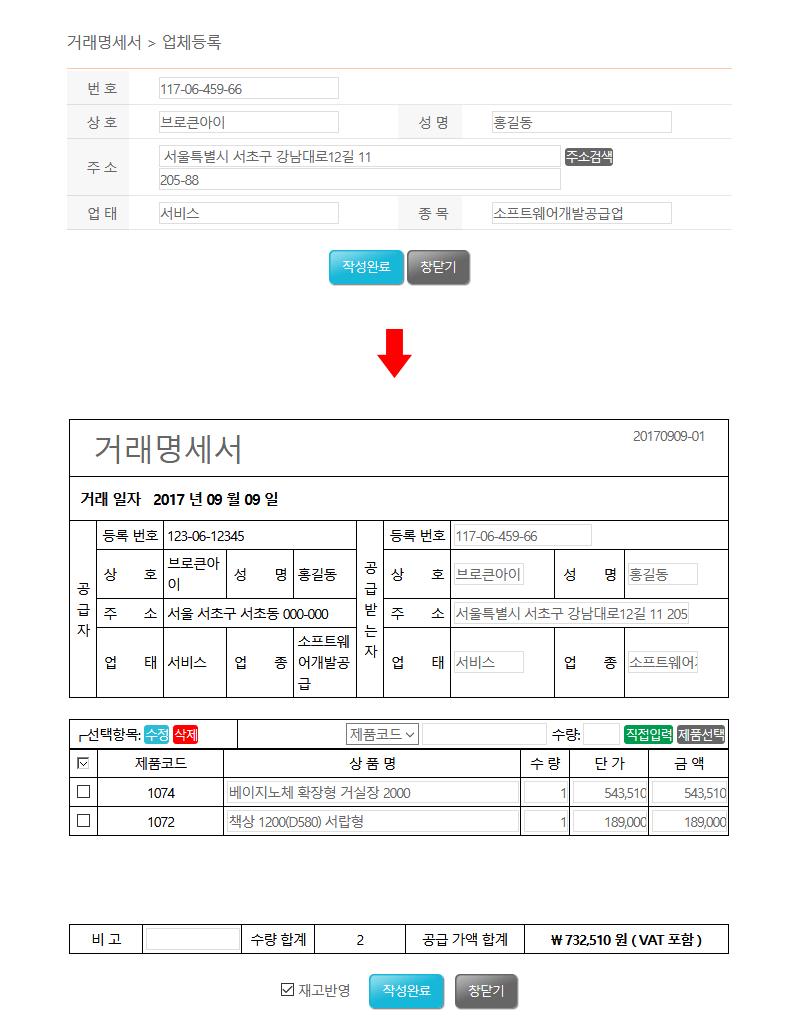Check the box for product 1074
This screenshot has width=800, height=1023.
[84, 792]
